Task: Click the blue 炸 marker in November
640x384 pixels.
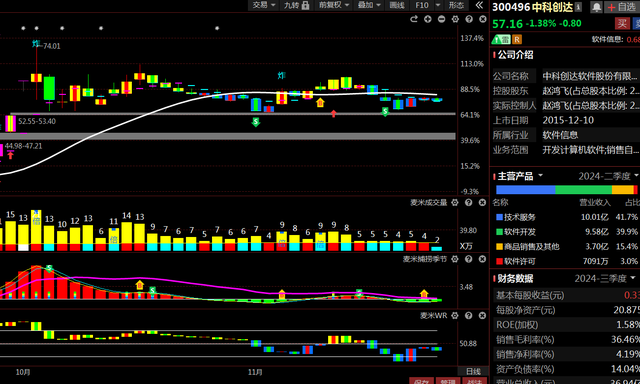Action: (x=281, y=75)
